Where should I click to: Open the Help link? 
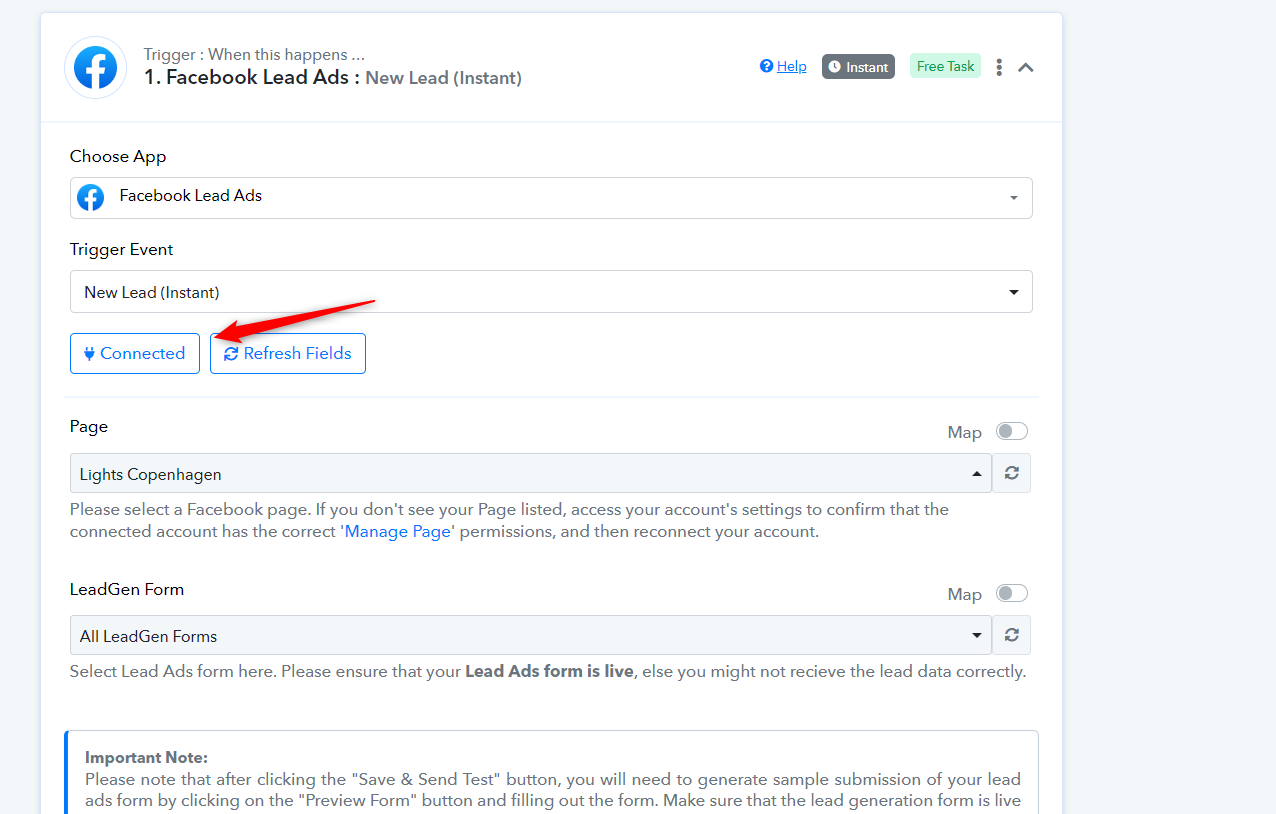pyautogui.click(x=791, y=66)
